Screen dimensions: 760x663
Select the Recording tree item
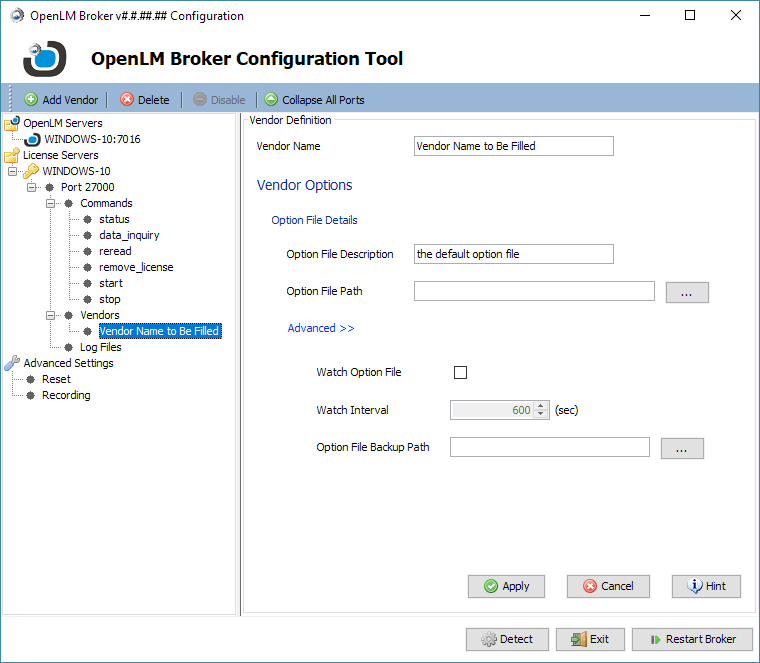tap(66, 395)
